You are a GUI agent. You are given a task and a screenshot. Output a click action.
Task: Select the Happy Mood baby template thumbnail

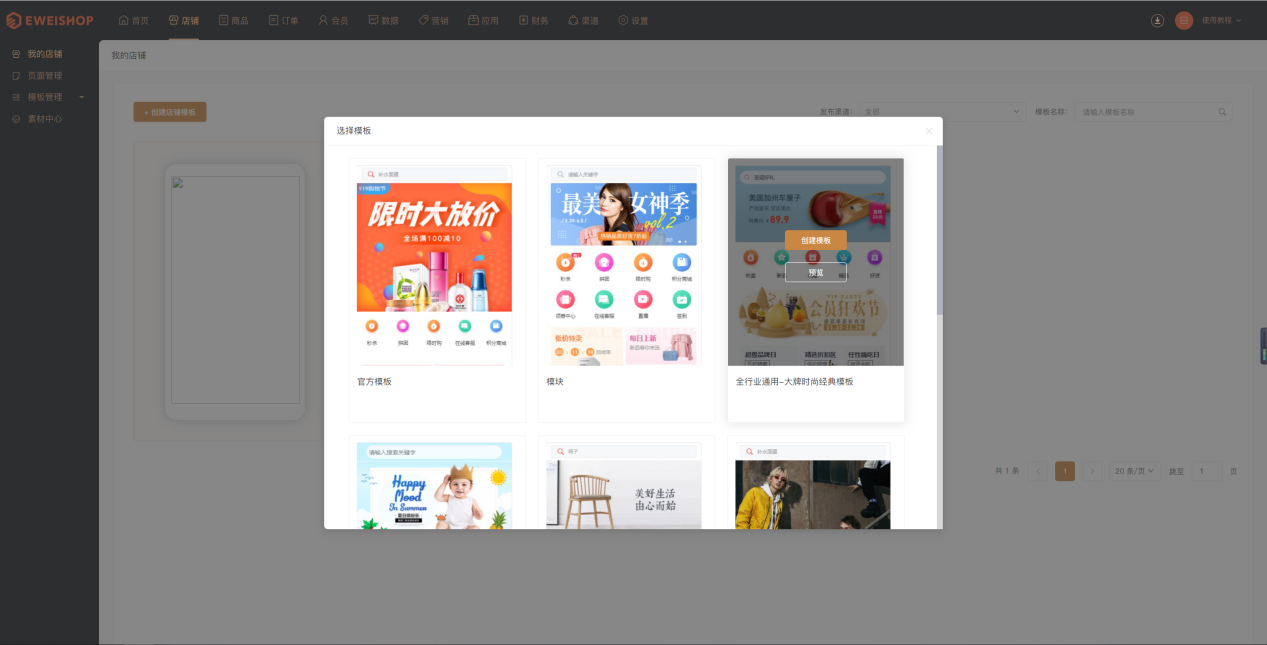tap(435, 486)
